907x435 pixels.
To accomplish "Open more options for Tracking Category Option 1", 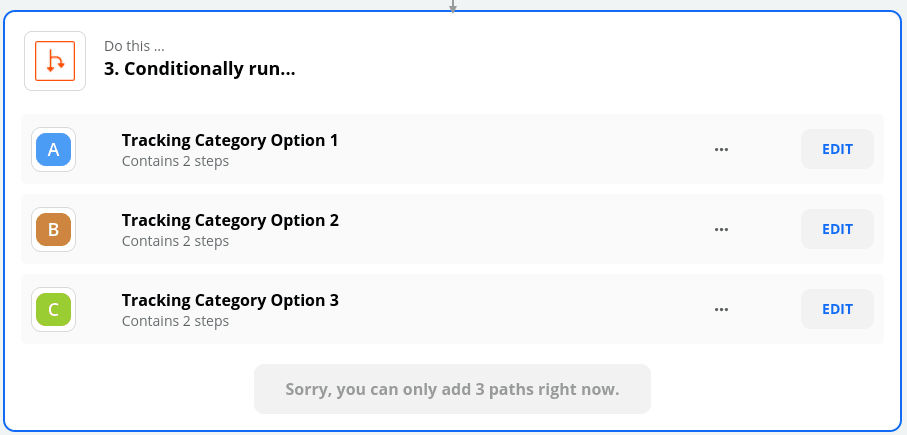I will [x=722, y=150].
